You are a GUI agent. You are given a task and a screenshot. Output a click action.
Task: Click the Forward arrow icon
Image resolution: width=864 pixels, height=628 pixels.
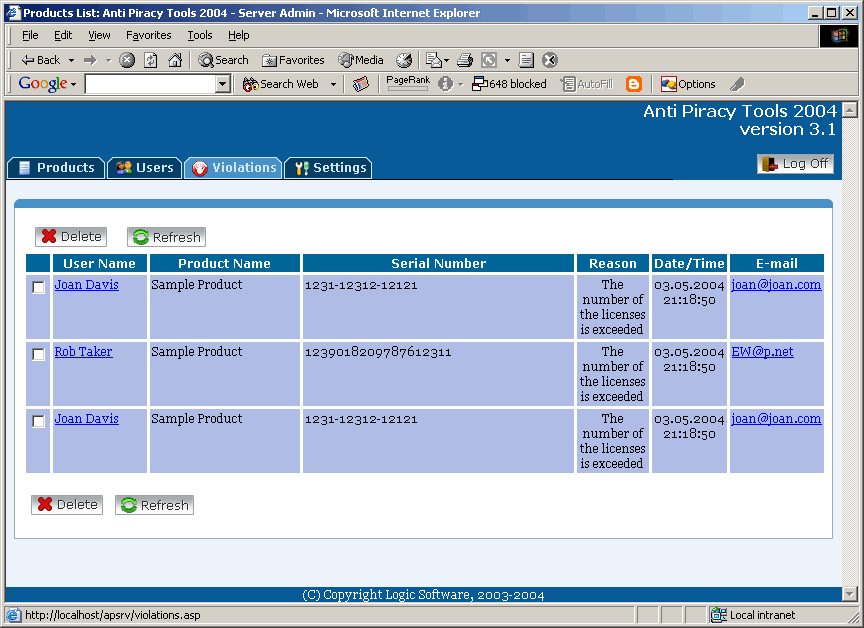point(90,60)
